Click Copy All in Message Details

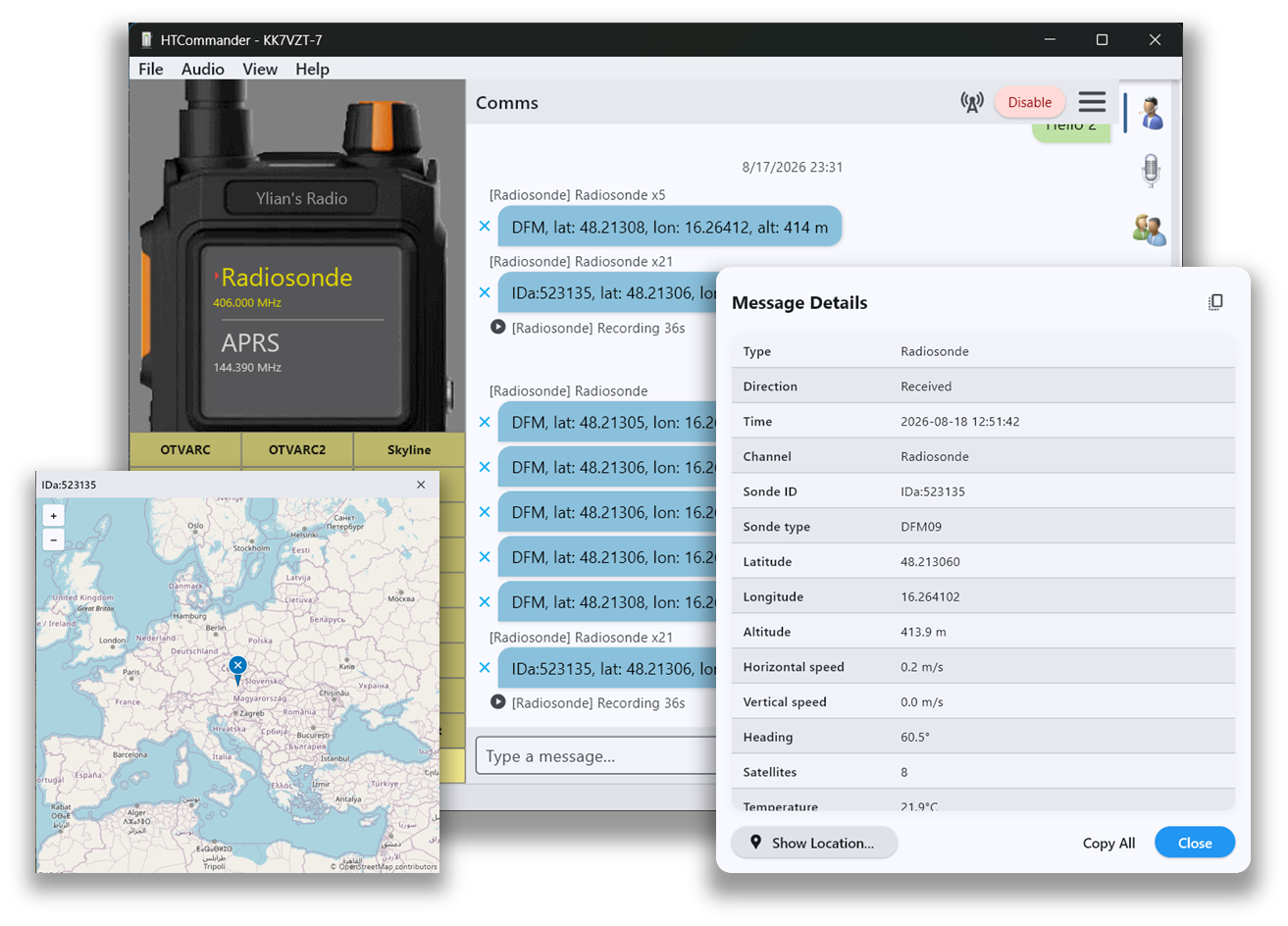[1108, 843]
